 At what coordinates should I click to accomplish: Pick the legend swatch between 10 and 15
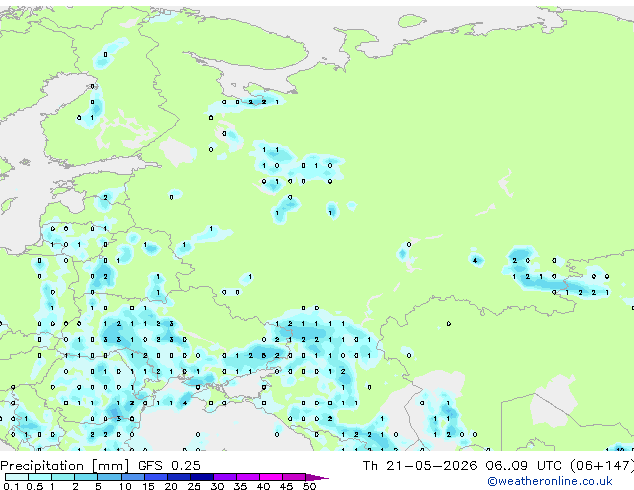(133, 477)
